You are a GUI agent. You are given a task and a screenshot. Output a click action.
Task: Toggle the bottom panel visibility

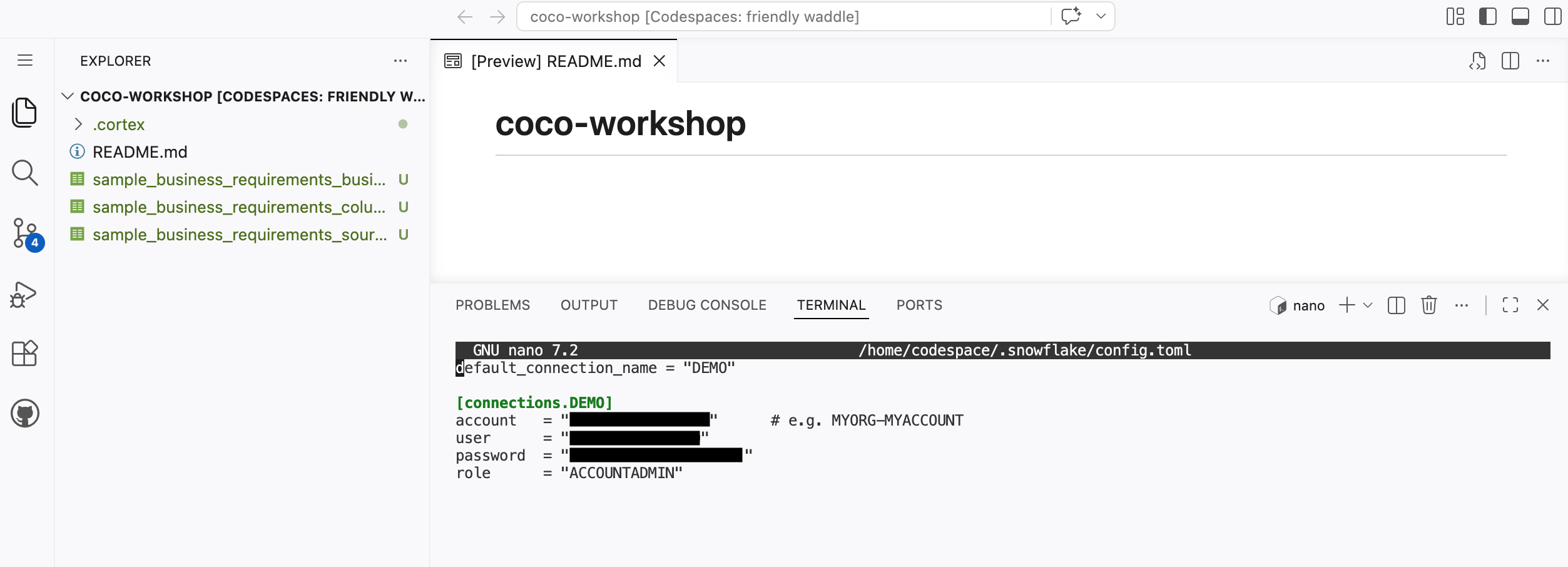pyautogui.click(x=1520, y=16)
